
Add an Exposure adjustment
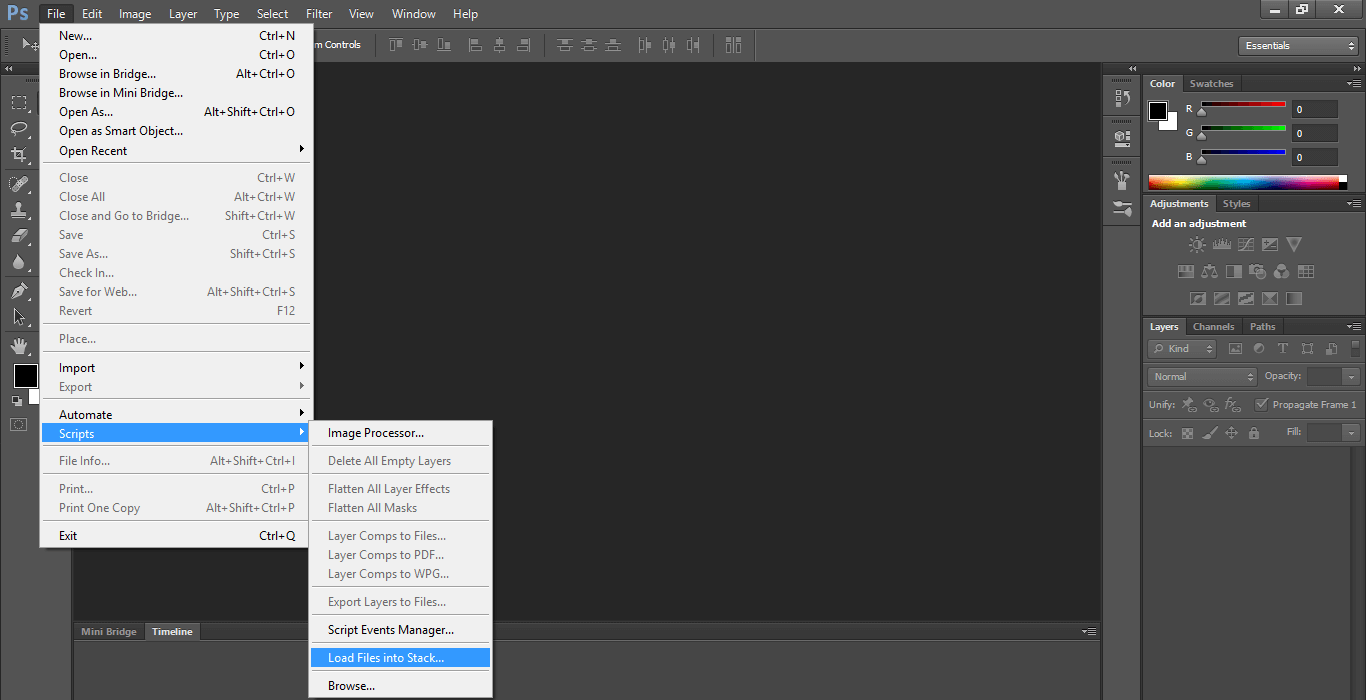pos(1270,244)
